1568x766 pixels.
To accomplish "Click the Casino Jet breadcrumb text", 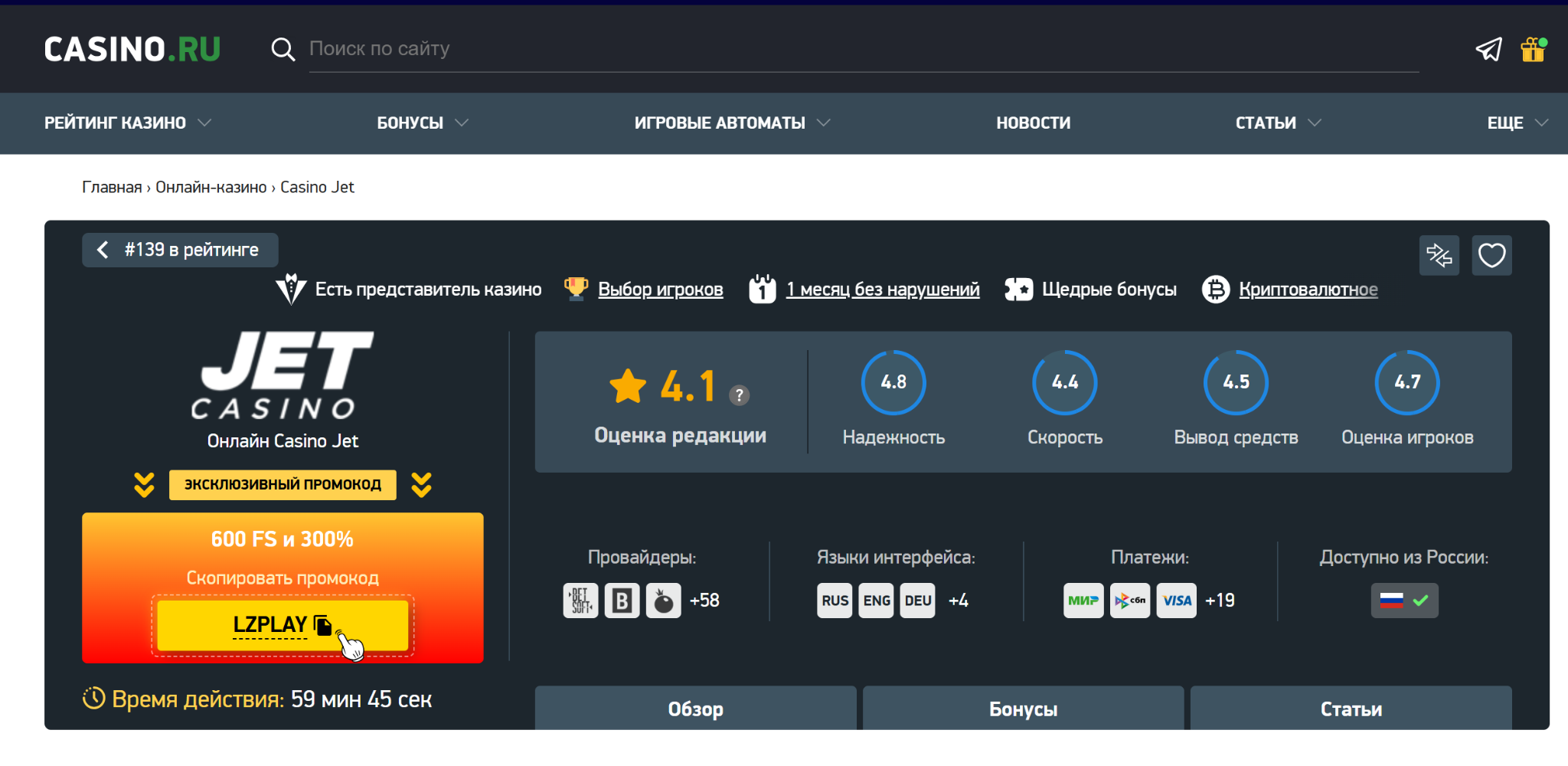I will pyautogui.click(x=317, y=188).
